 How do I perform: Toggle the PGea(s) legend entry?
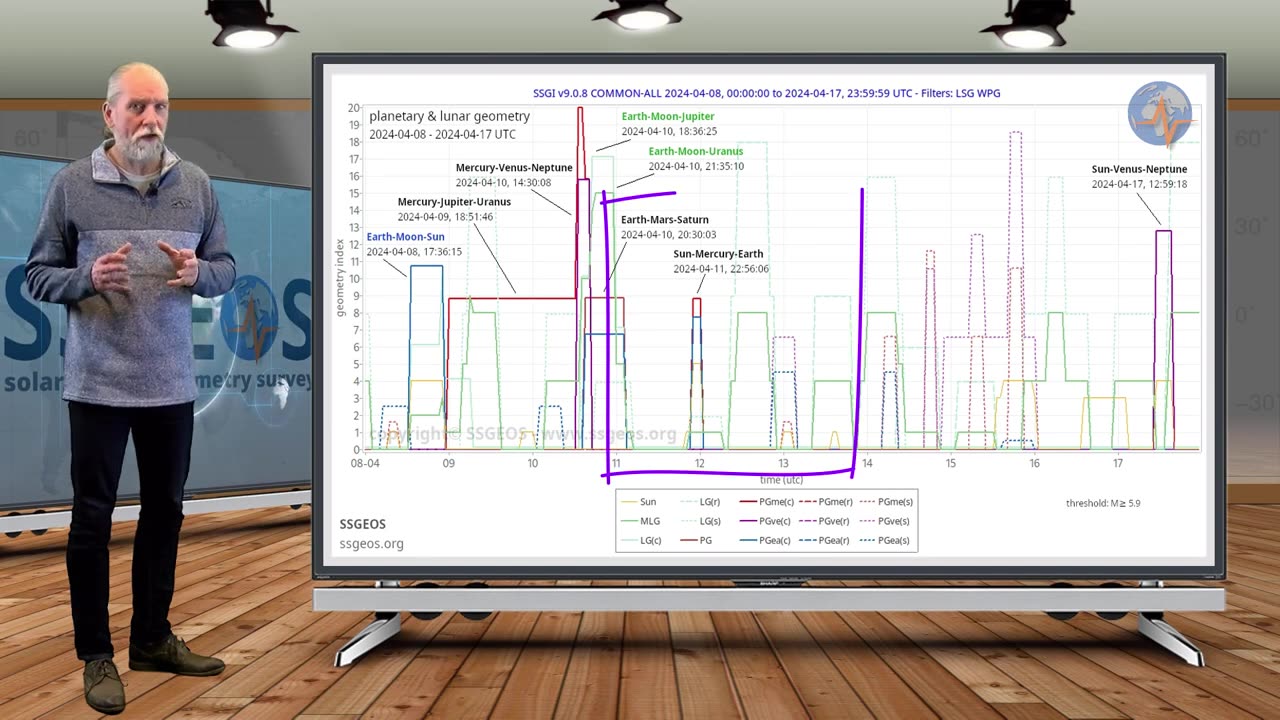pyautogui.click(x=886, y=540)
